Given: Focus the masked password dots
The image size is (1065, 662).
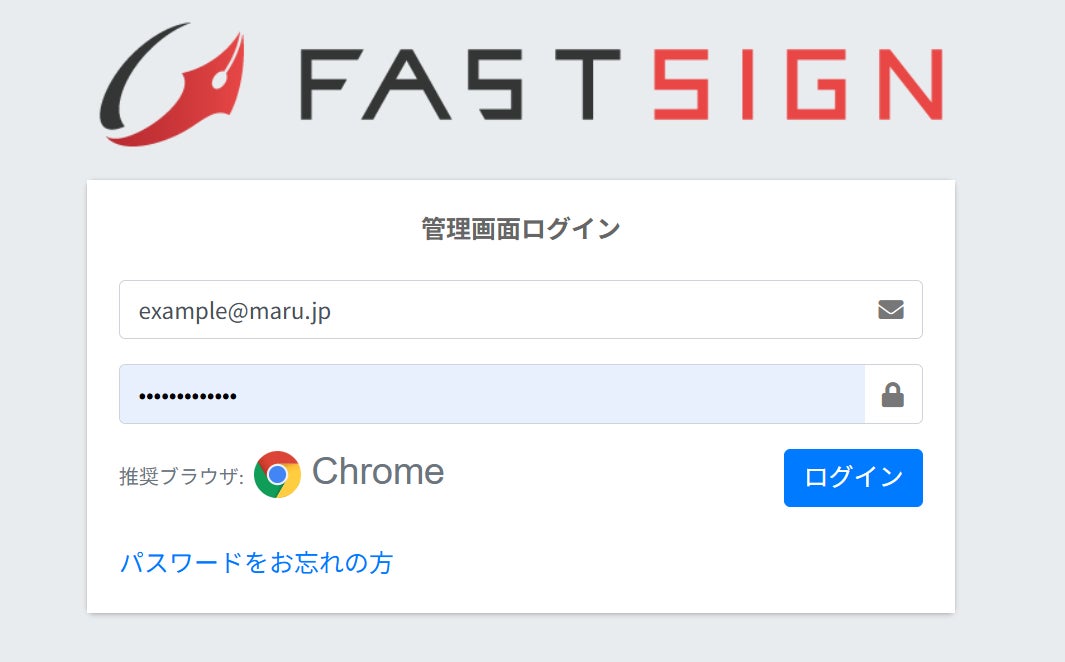Looking at the screenshot, I should pos(188,396).
